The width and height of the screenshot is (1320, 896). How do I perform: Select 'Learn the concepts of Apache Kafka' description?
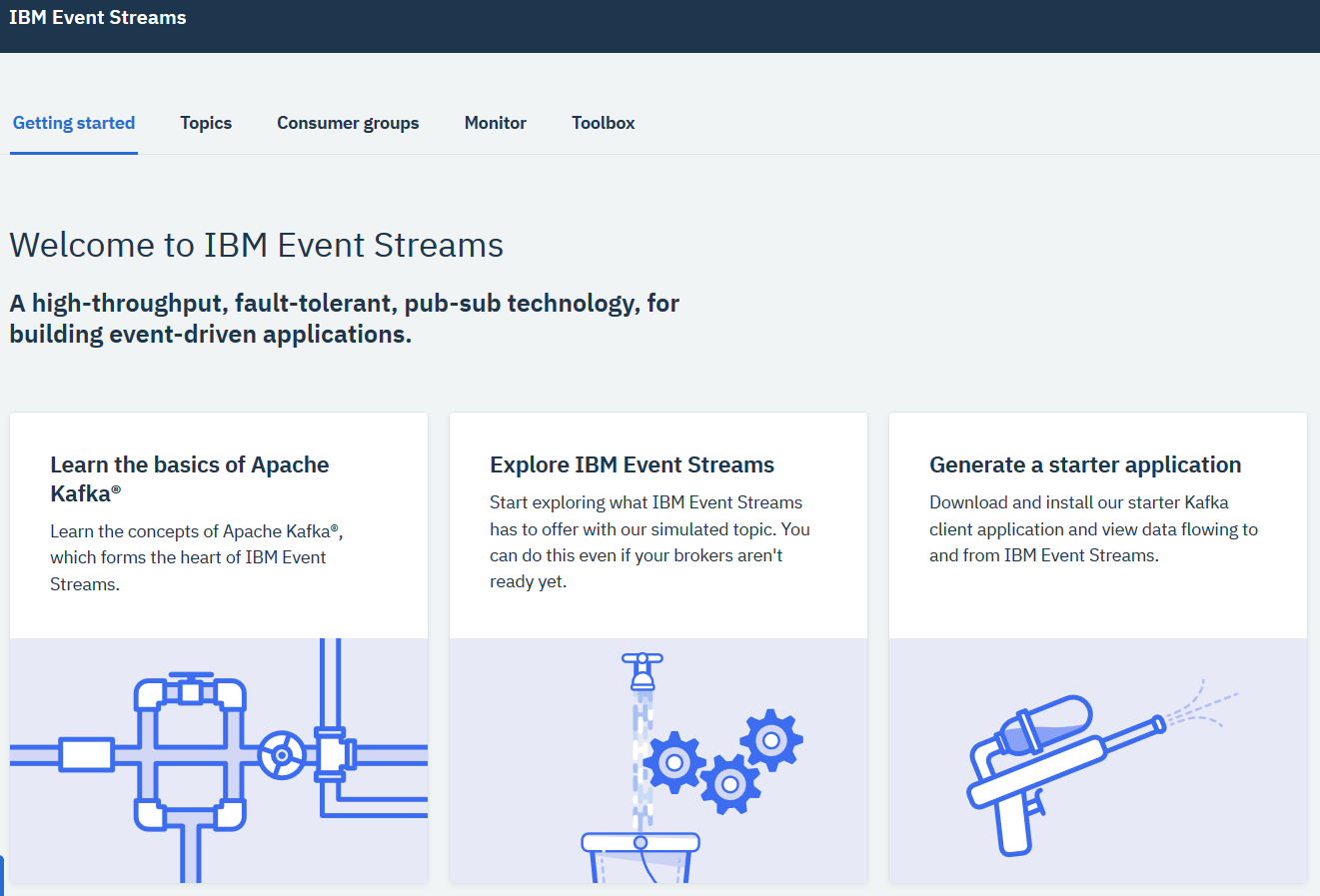pyautogui.click(x=197, y=557)
